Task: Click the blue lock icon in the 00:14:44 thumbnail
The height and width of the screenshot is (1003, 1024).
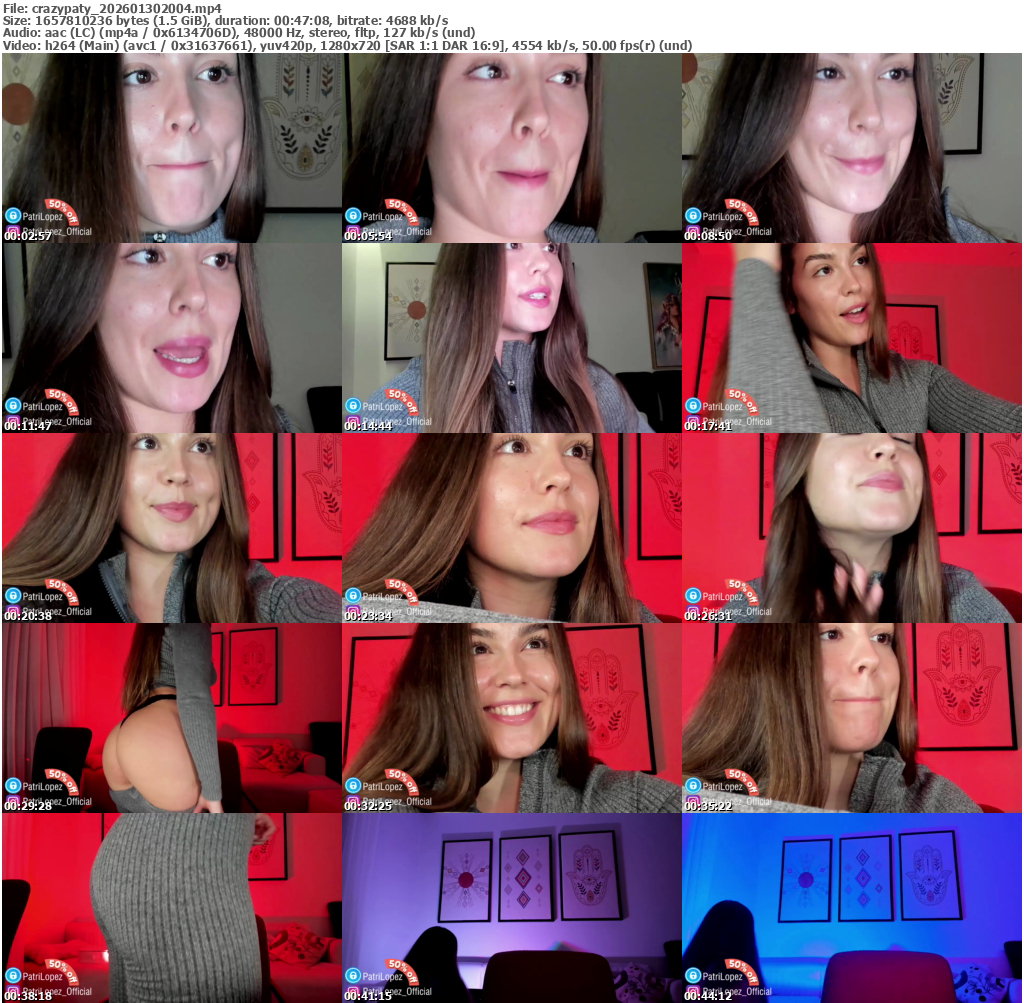Action: point(352,406)
